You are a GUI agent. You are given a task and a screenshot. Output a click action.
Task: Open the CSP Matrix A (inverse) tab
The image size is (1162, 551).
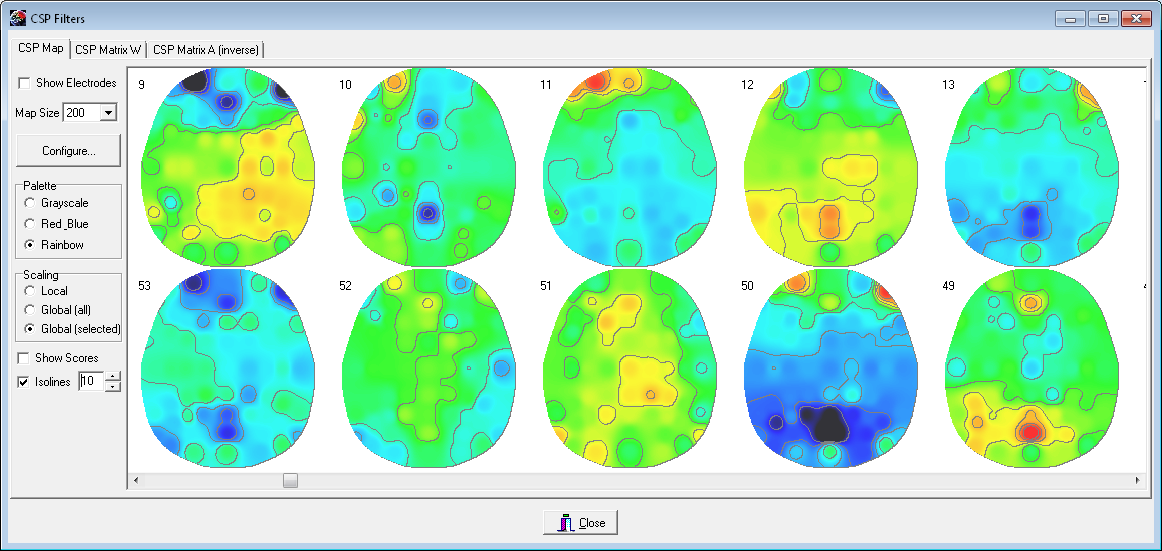206,50
